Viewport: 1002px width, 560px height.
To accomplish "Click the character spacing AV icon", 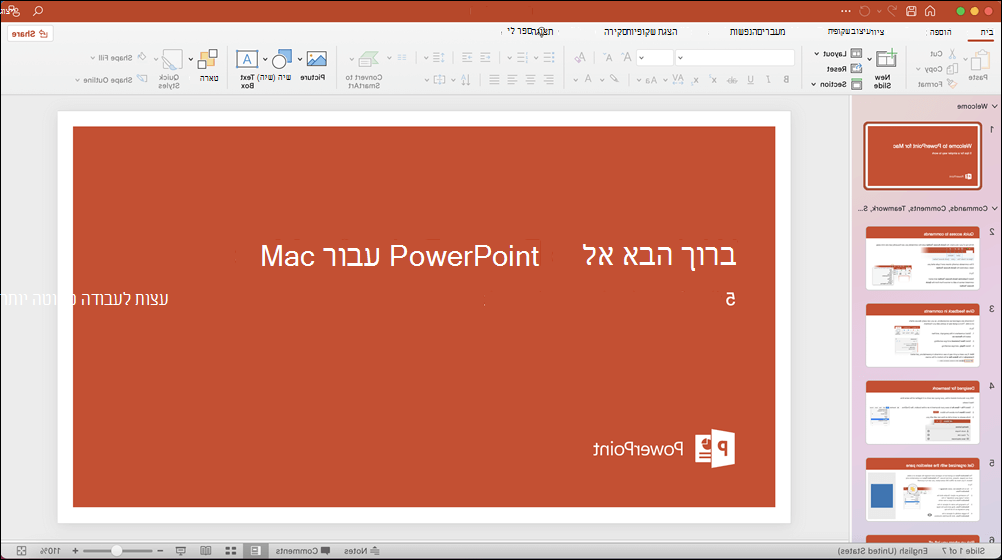I will (678, 79).
